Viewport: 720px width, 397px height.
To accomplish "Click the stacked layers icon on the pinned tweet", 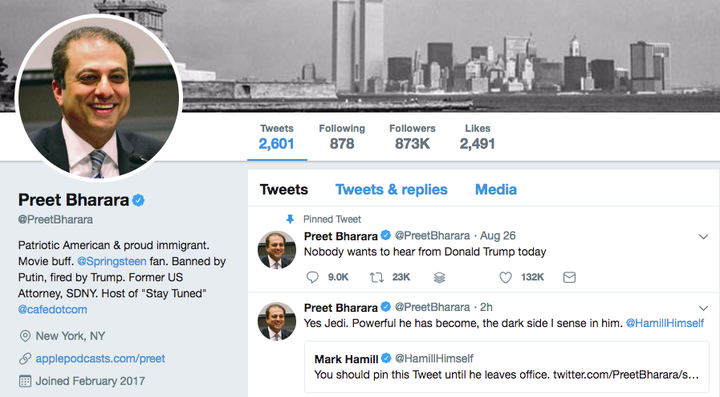I will [439, 277].
